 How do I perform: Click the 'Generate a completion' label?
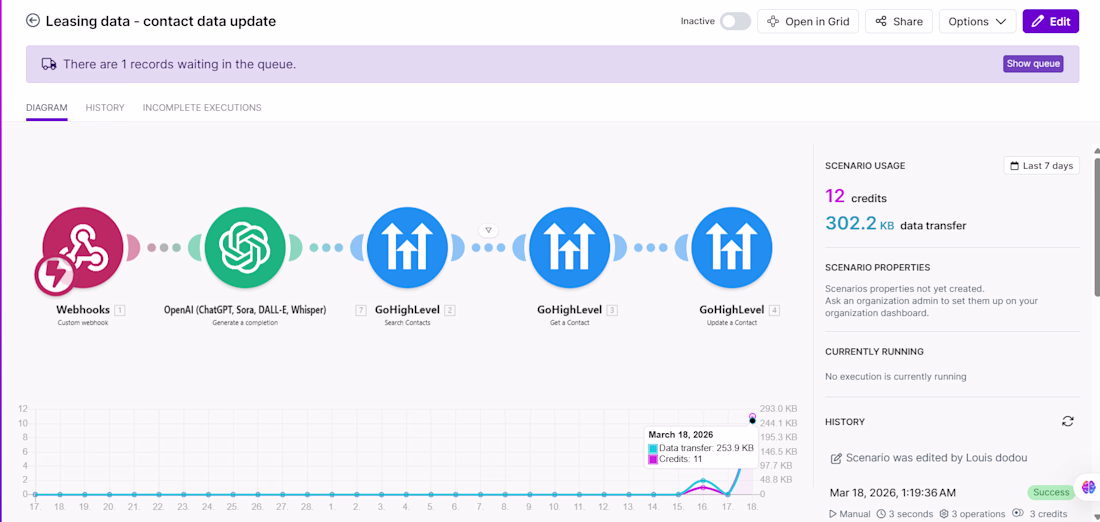tap(245, 323)
